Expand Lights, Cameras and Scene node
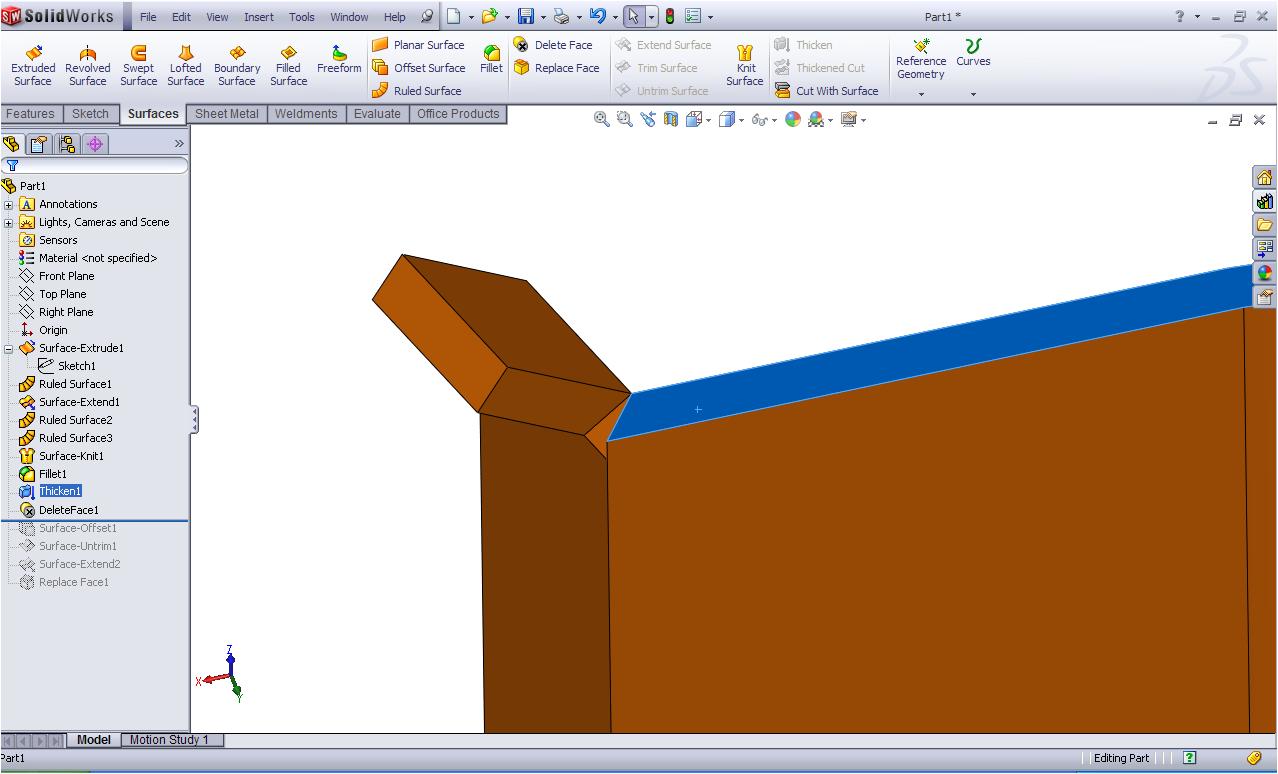1278x774 pixels. pyautogui.click(x=9, y=222)
